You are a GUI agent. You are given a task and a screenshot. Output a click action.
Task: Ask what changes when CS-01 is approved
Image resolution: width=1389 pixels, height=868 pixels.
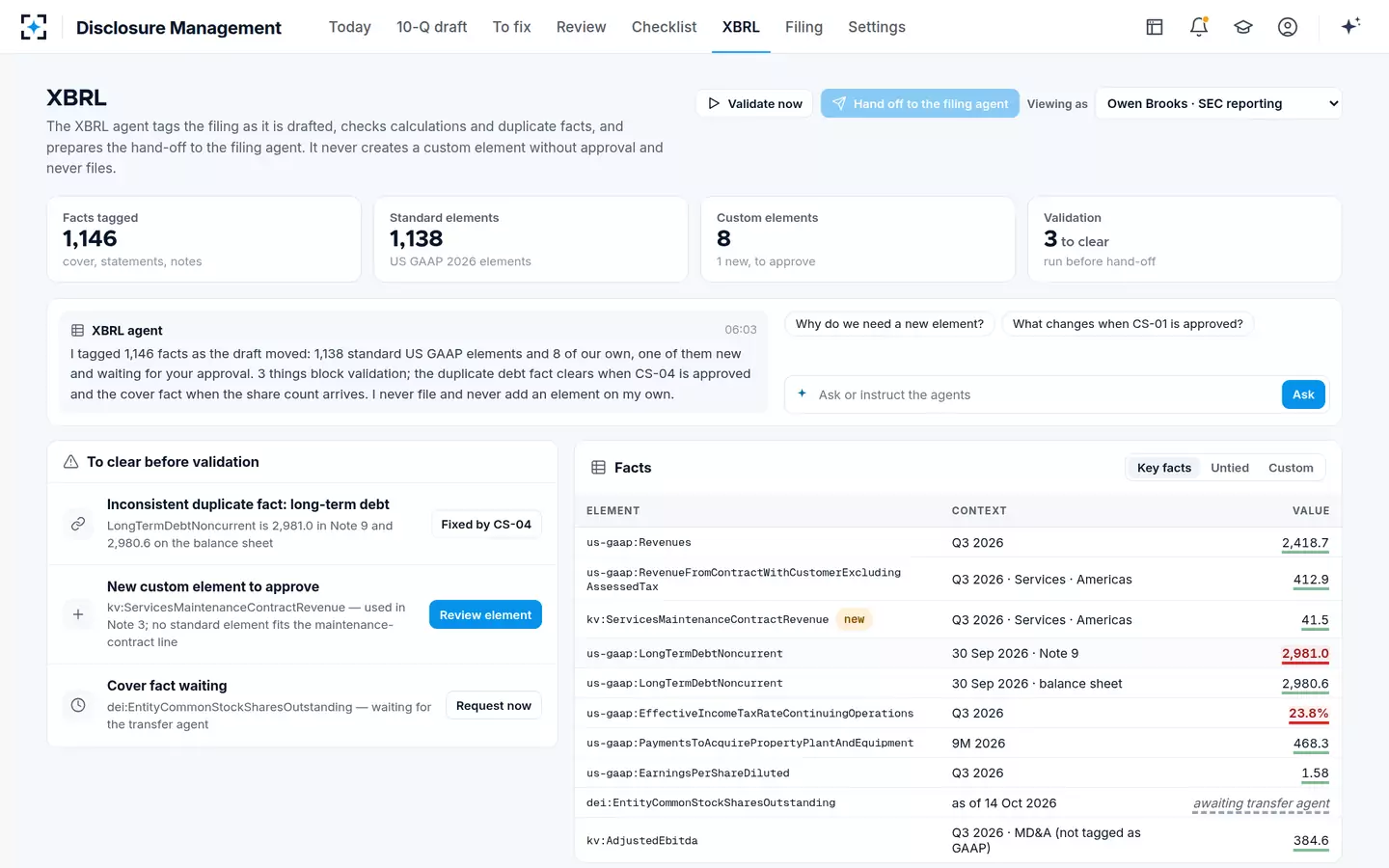(x=1128, y=324)
